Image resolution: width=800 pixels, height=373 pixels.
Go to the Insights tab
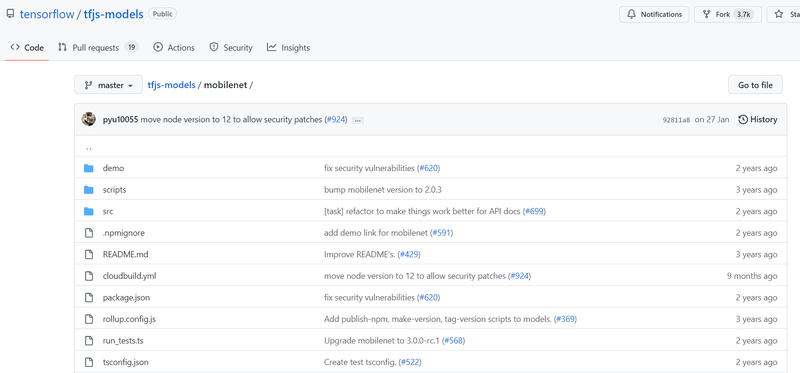(x=288, y=47)
